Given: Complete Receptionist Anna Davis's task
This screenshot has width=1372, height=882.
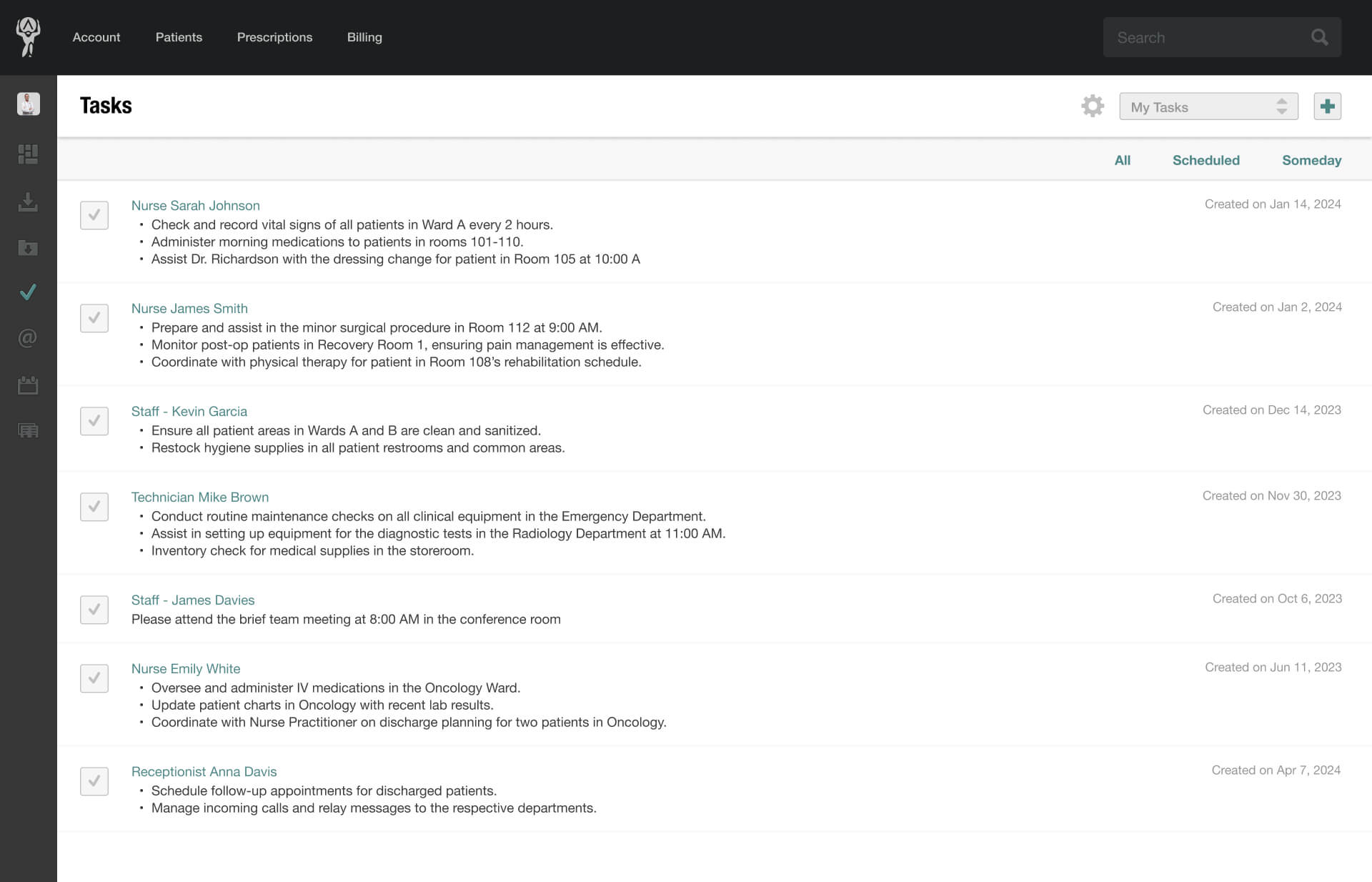Looking at the screenshot, I should (x=94, y=781).
